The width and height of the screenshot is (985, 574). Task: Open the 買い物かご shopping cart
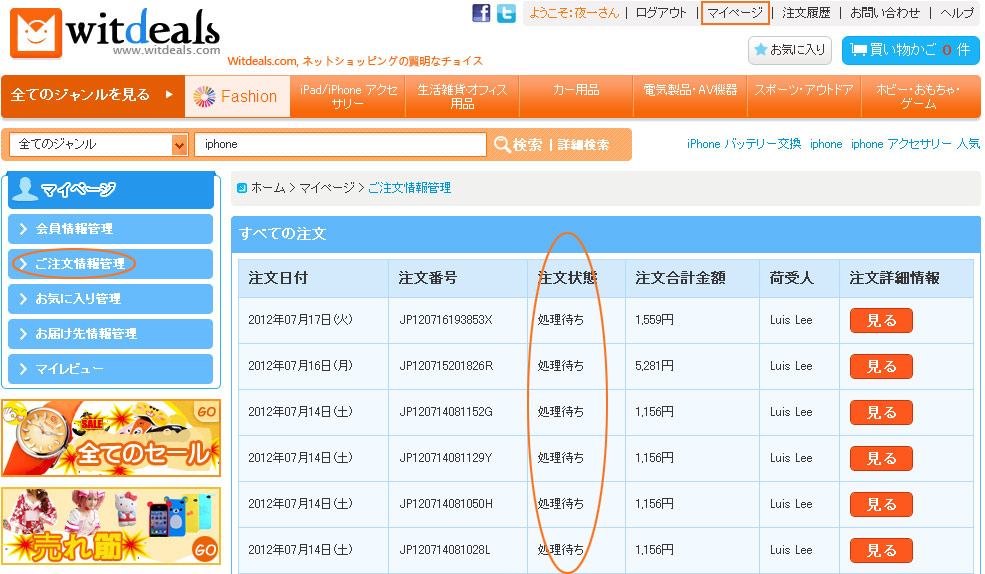tap(910, 50)
